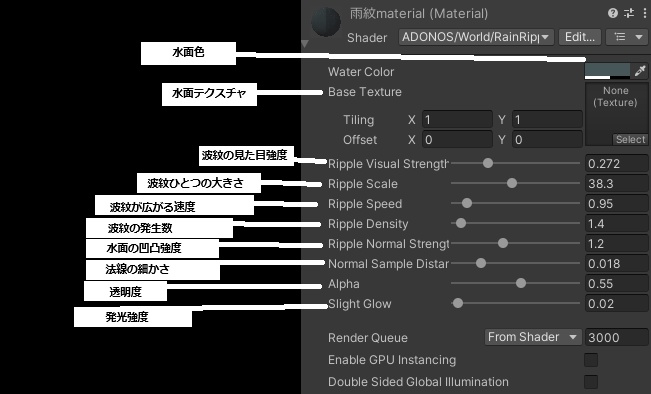This screenshot has width=651, height=394.
Task: Click the Ripple Speed label
Action: [x=365, y=204]
